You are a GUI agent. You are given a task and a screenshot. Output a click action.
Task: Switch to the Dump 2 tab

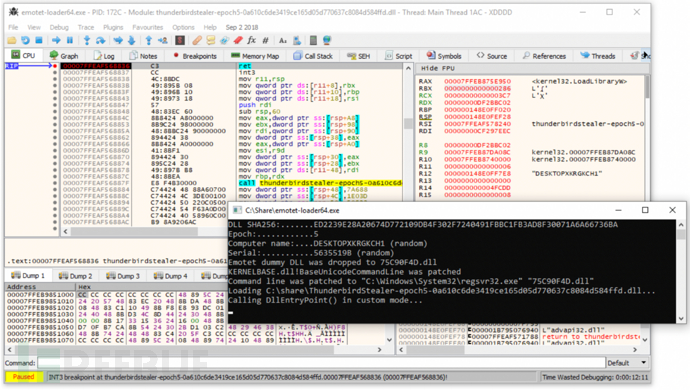click(75, 276)
